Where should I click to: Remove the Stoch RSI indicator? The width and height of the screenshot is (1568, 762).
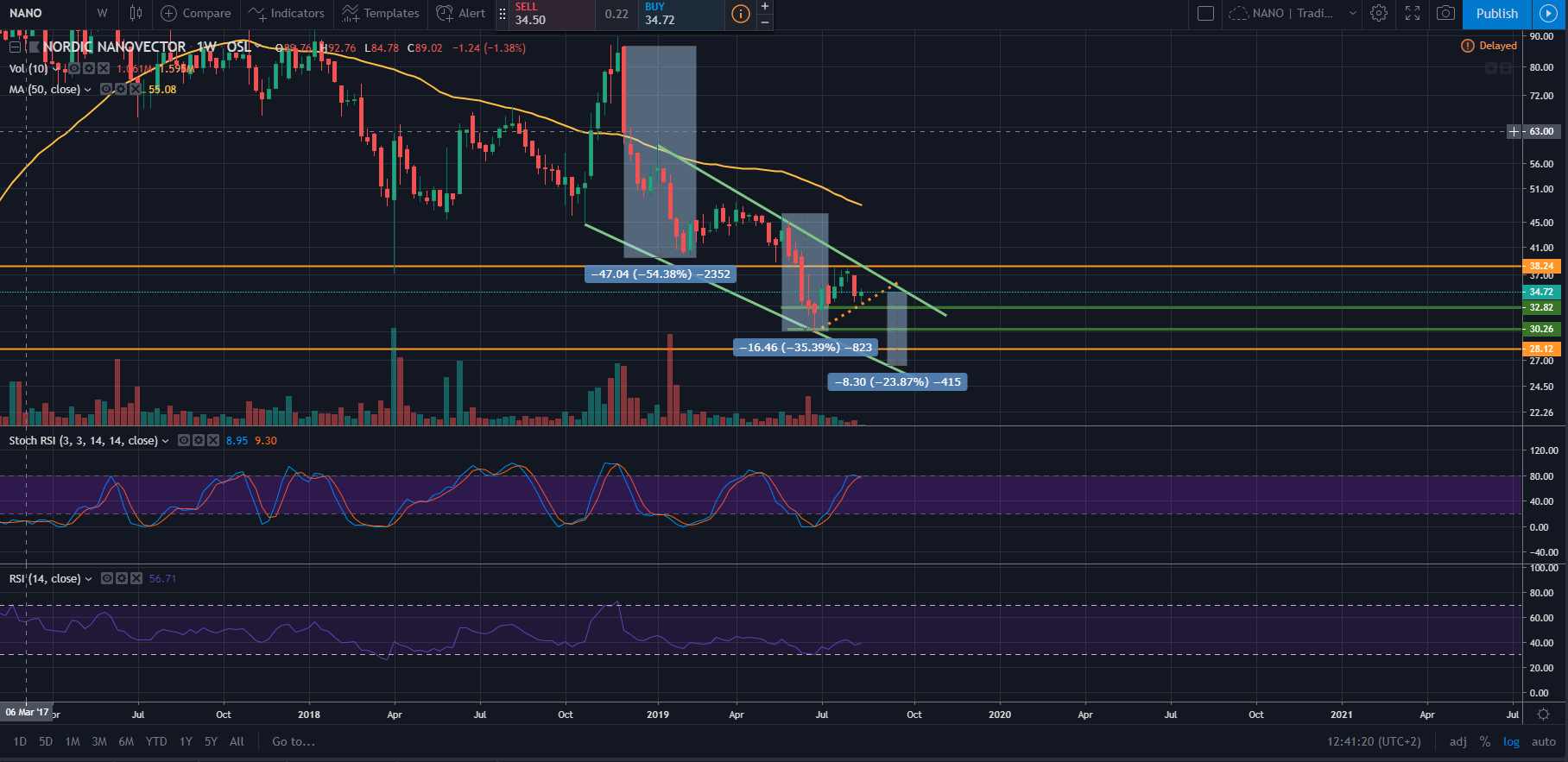[x=213, y=440]
